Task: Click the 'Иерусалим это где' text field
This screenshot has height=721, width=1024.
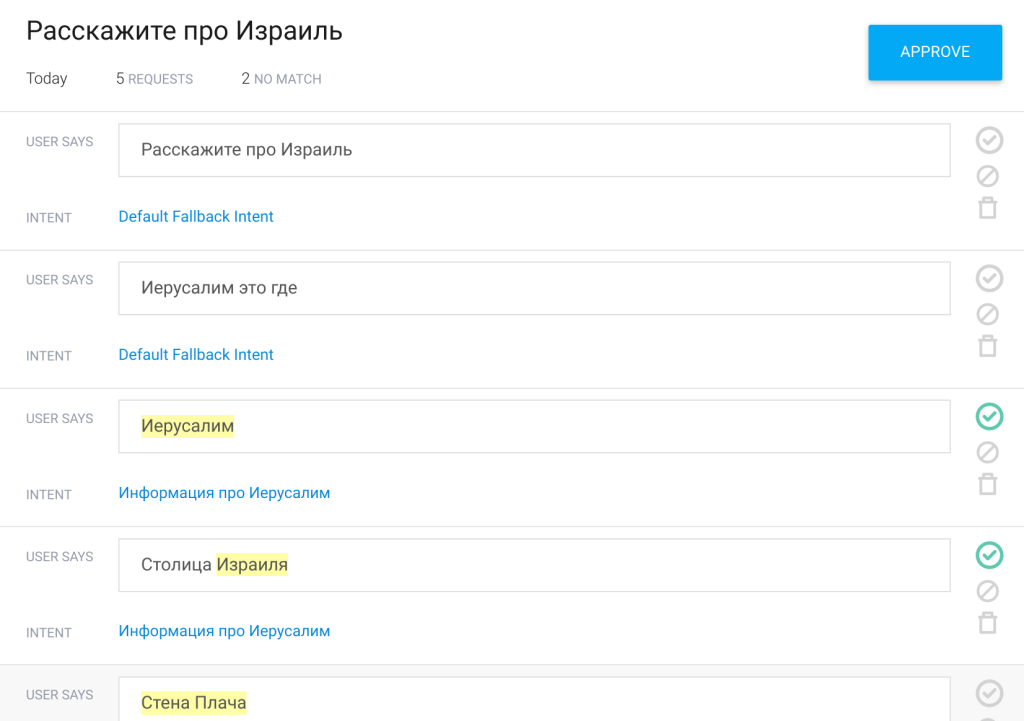Action: tap(533, 288)
